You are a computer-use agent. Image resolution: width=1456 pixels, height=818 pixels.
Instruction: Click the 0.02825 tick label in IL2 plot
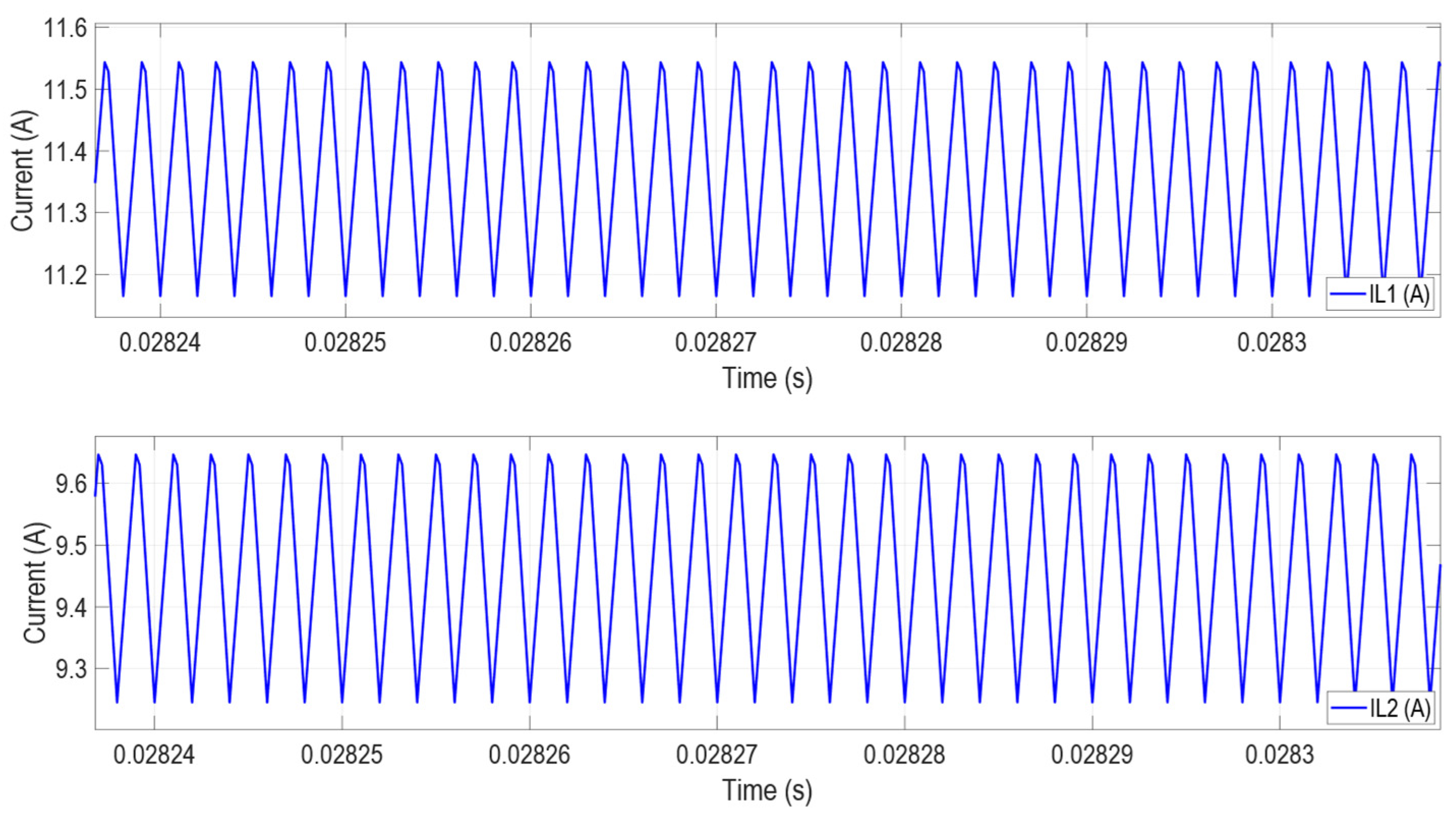(341, 755)
